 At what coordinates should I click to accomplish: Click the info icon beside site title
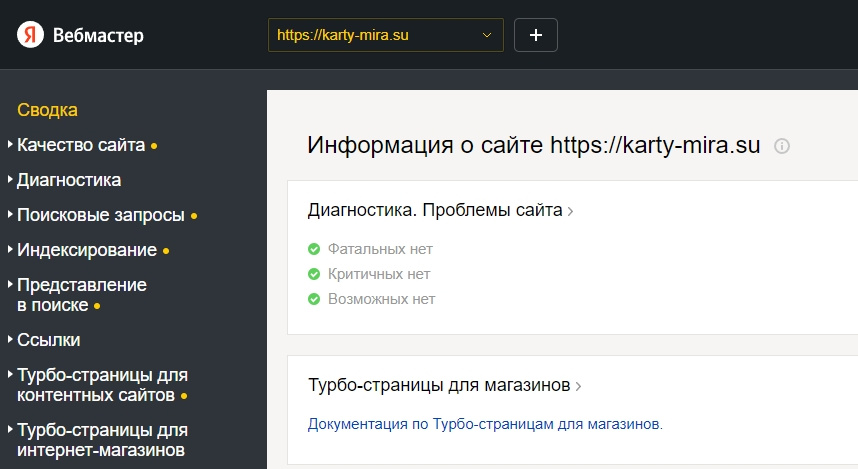click(782, 146)
